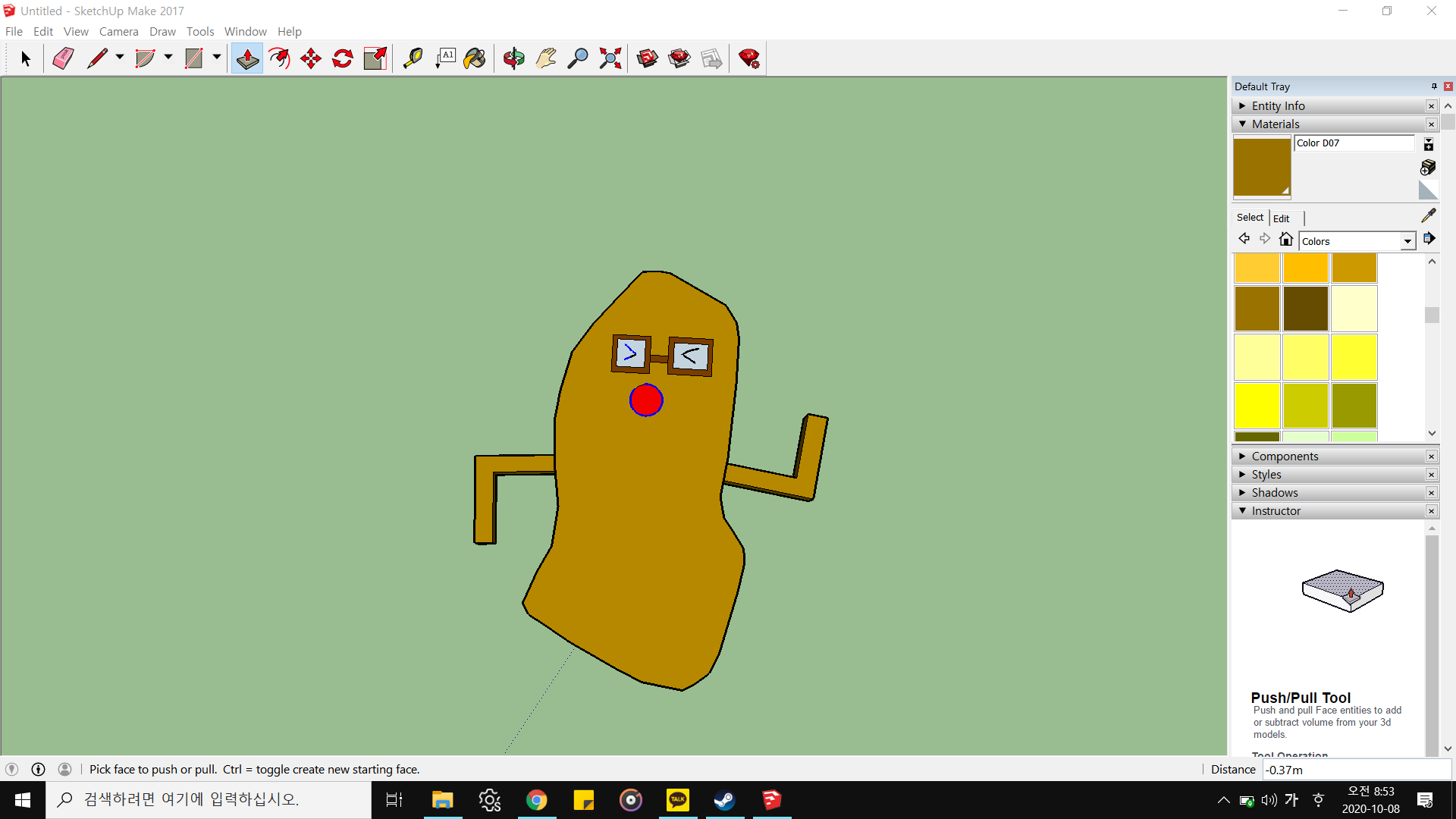
Task: Select the Rotate tool
Action: [343, 58]
